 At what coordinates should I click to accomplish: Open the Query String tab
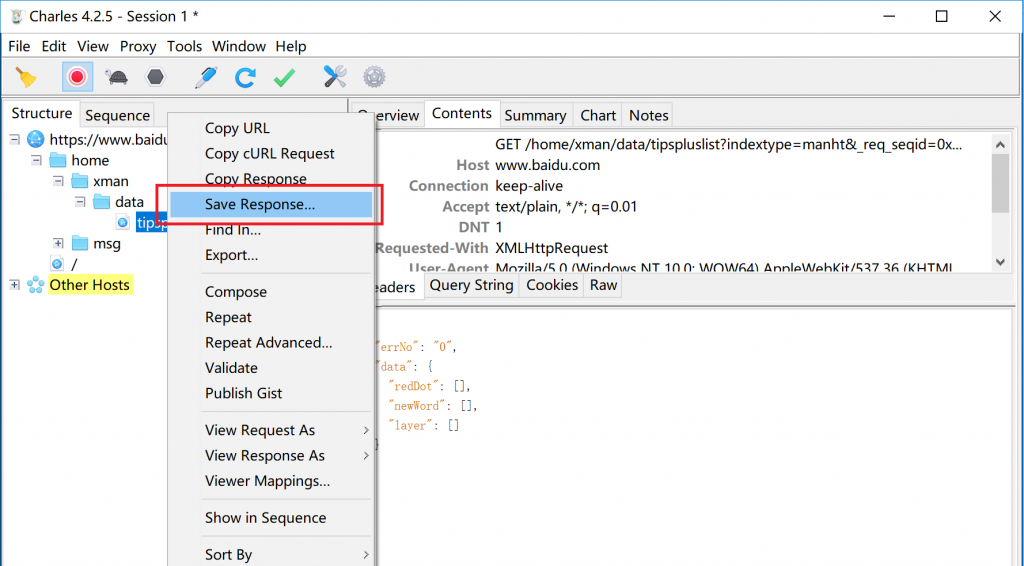click(472, 285)
